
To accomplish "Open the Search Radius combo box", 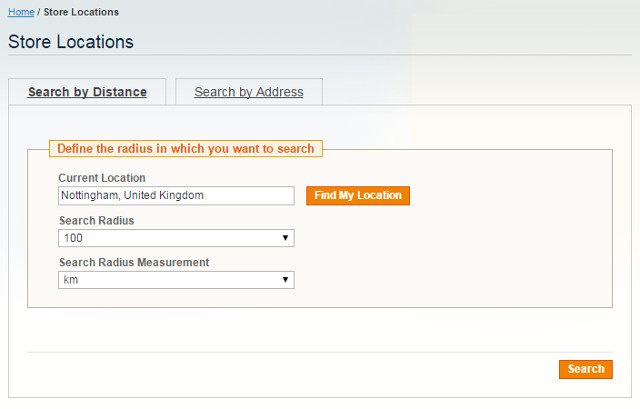I will (176, 238).
